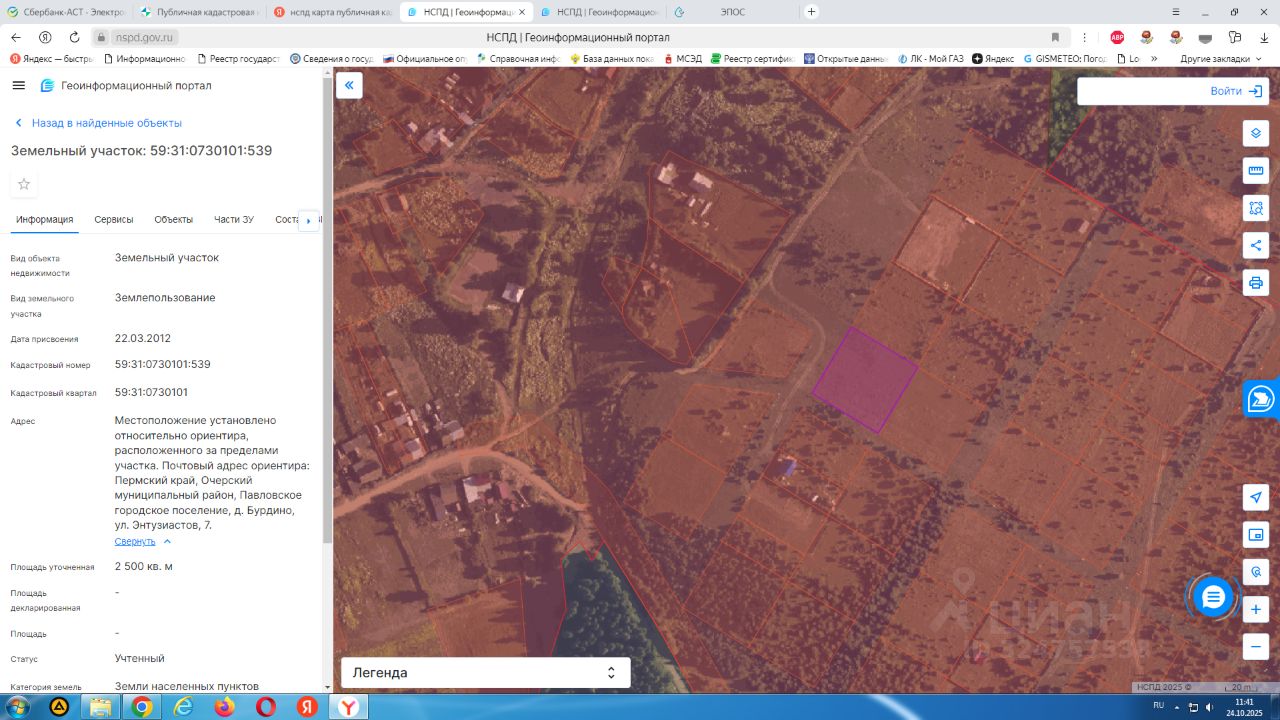Open Другие закладки bookmarks folder
1280x720 pixels.
pos(1221,59)
